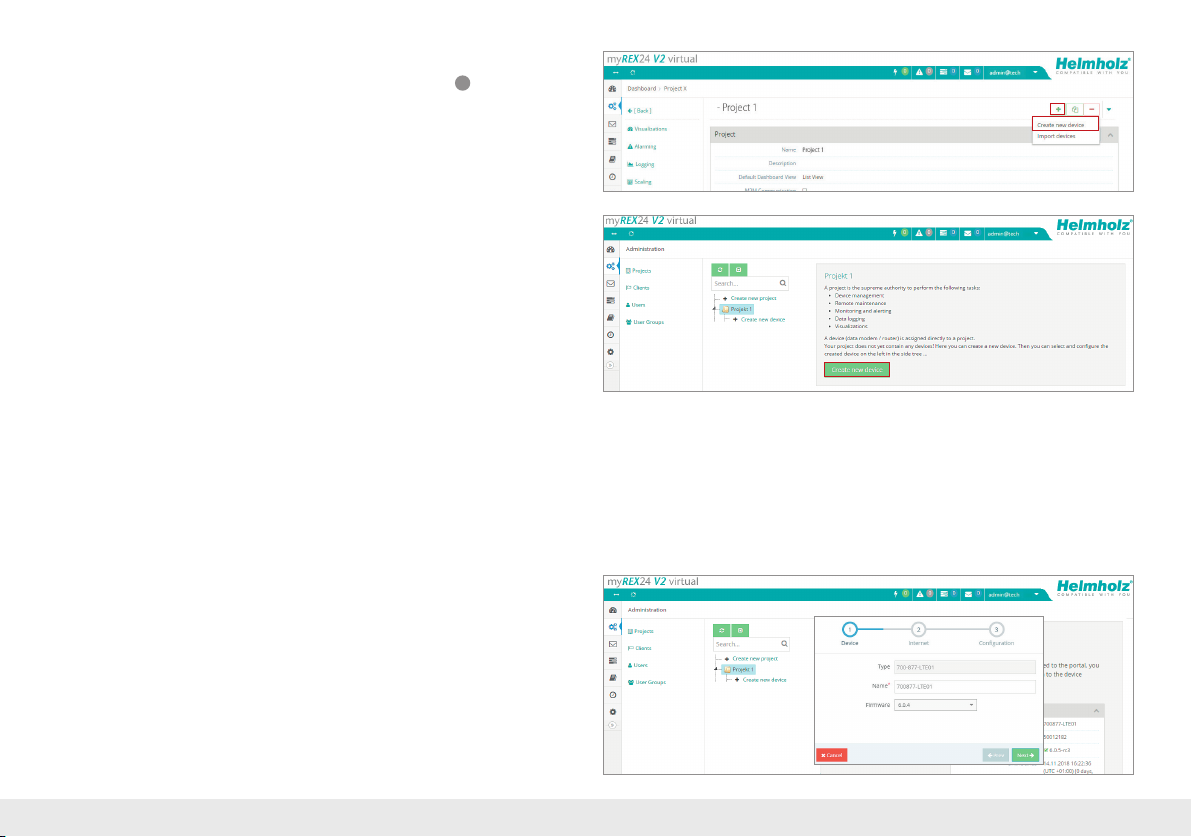1192x837 pixels.
Task: Click the red Cancel button in the wizard
Action: (x=832, y=755)
